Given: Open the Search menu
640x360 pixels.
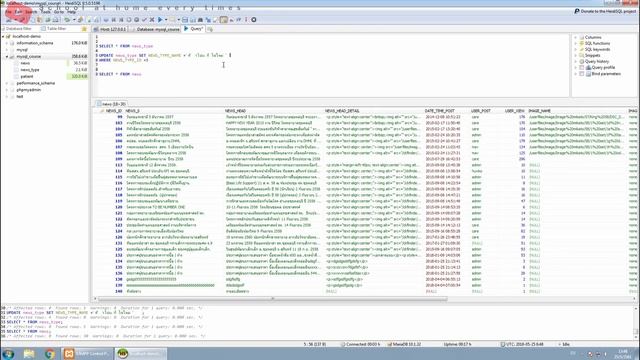Looking at the screenshot, I should [x=31, y=12].
